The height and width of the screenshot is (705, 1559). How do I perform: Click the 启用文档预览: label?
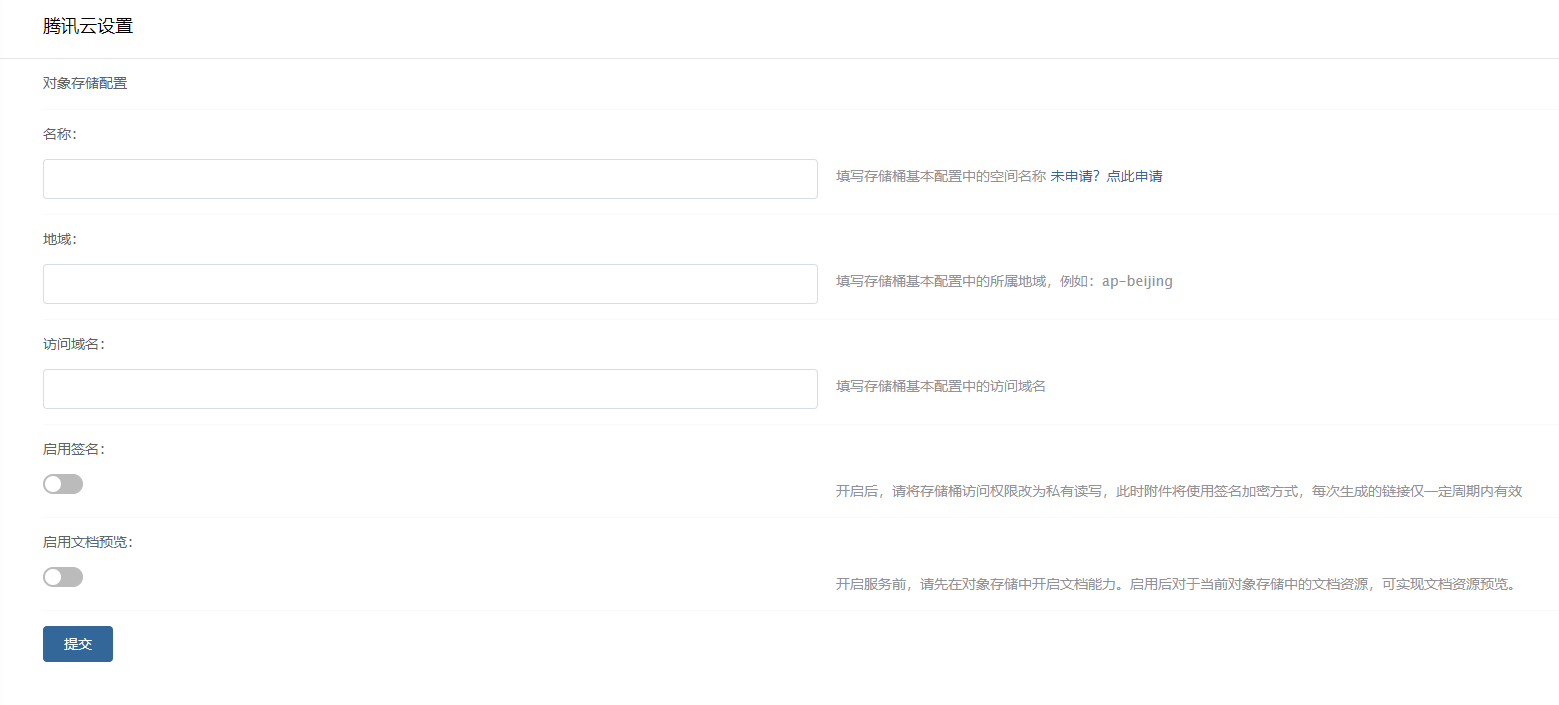click(88, 542)
